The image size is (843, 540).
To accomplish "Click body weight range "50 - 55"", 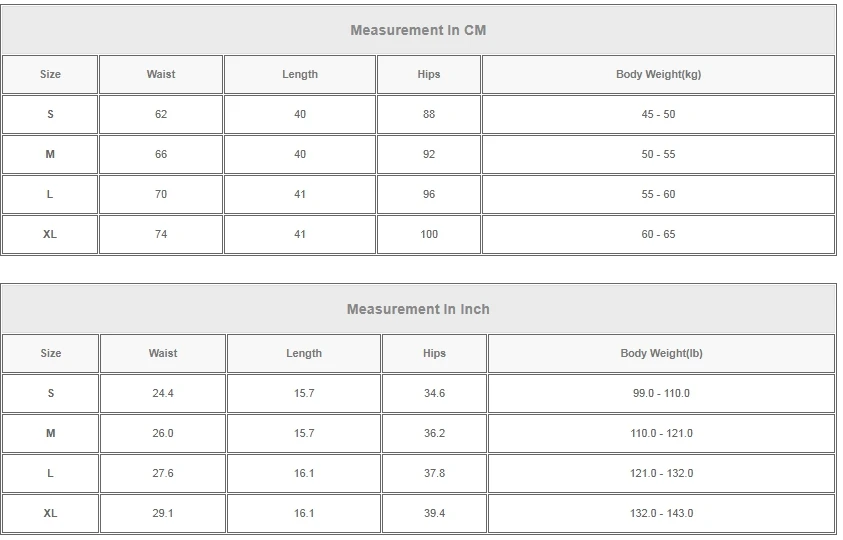I will click(658, 154).
